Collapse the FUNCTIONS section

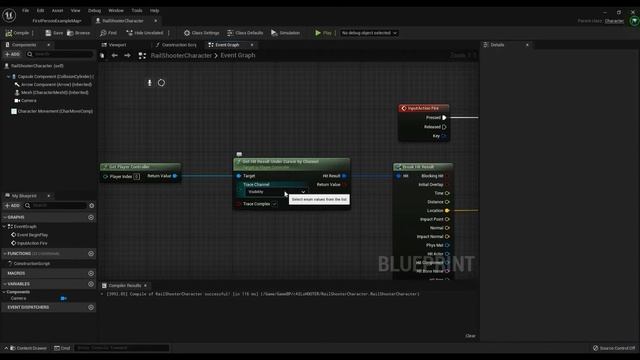pos(5,254)
